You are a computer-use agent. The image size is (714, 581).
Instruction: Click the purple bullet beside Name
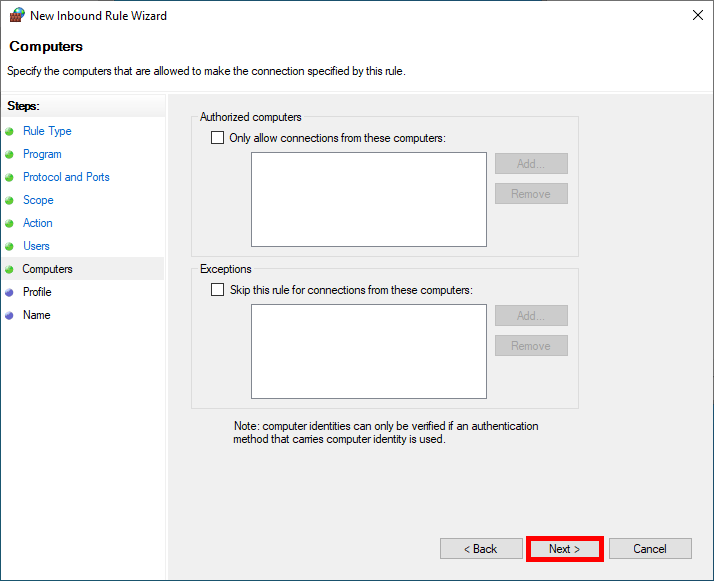(x=9, y=316)
